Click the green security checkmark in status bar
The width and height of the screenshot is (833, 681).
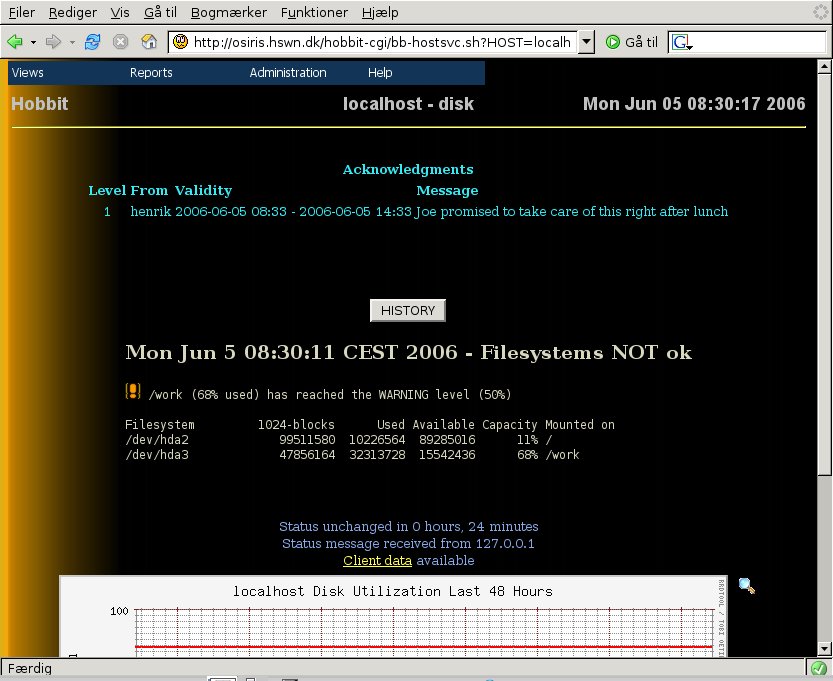click(819, 668)
